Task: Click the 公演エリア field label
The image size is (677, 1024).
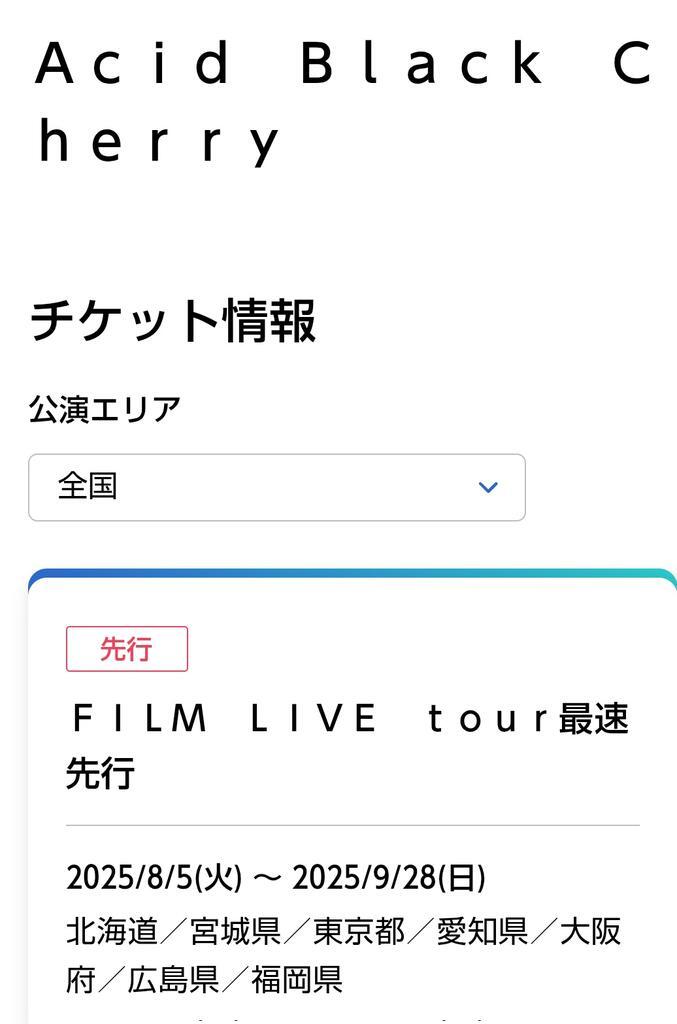Action: click(x=104, y=409)
